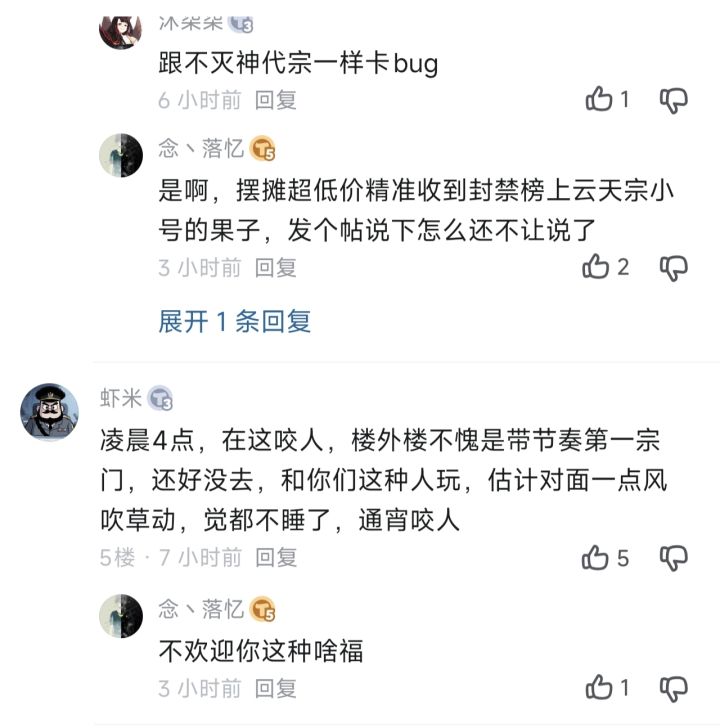Screen dimensions: 720x728
Task: Reply to 念丶落忆's 摆摊超低价 comment
Action: [276, 267]
